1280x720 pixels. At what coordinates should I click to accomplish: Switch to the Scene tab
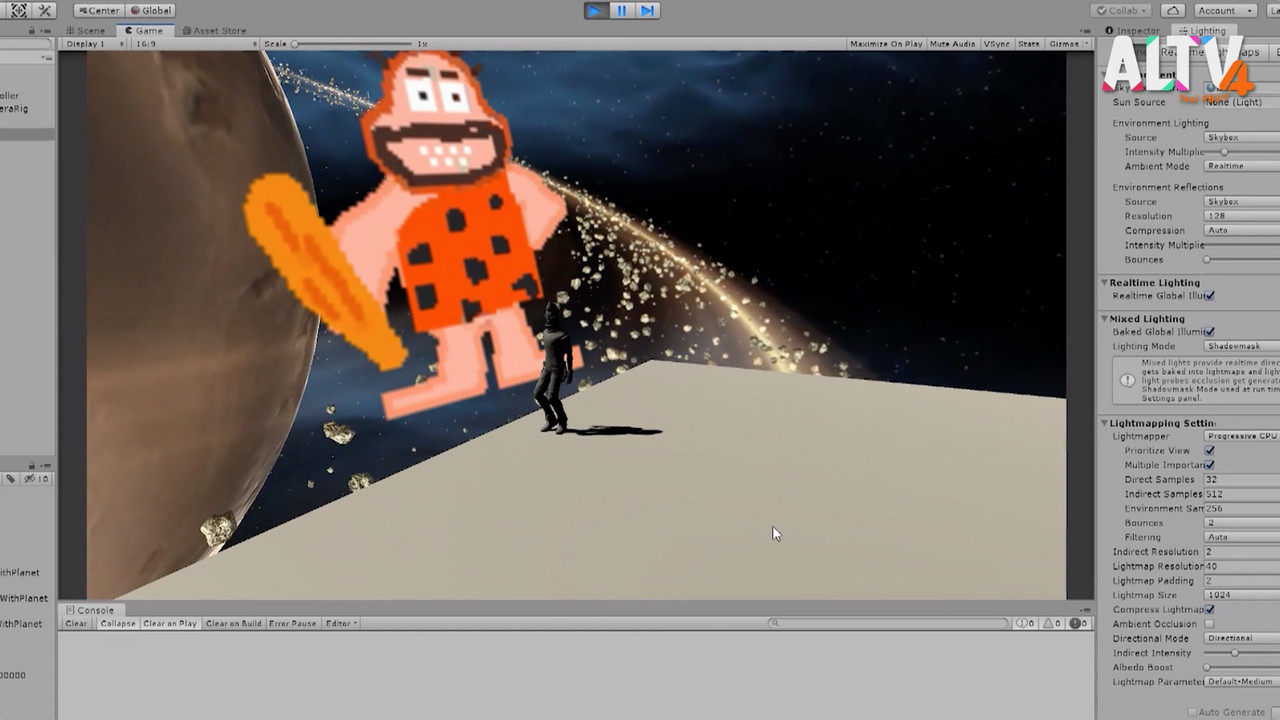[85, 30]
